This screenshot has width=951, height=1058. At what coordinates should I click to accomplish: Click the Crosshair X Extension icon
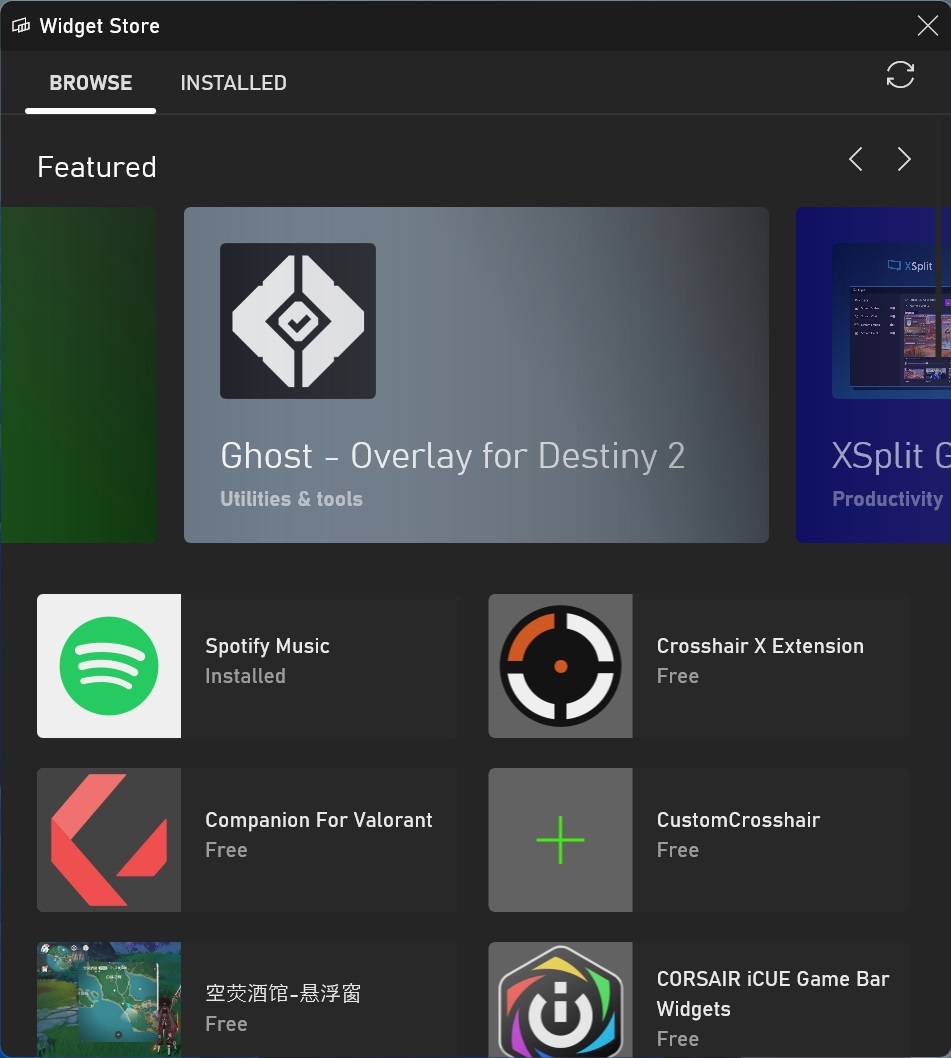pyautogui.click(x=560, y=666)
